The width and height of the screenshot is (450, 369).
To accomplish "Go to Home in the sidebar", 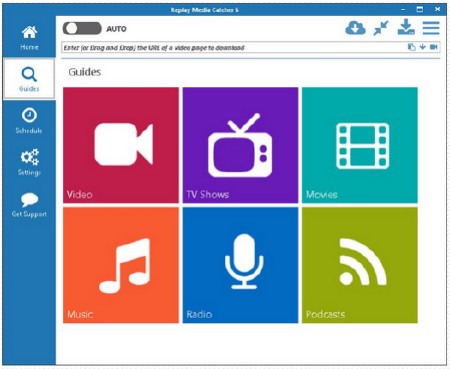I will (29, 38).
